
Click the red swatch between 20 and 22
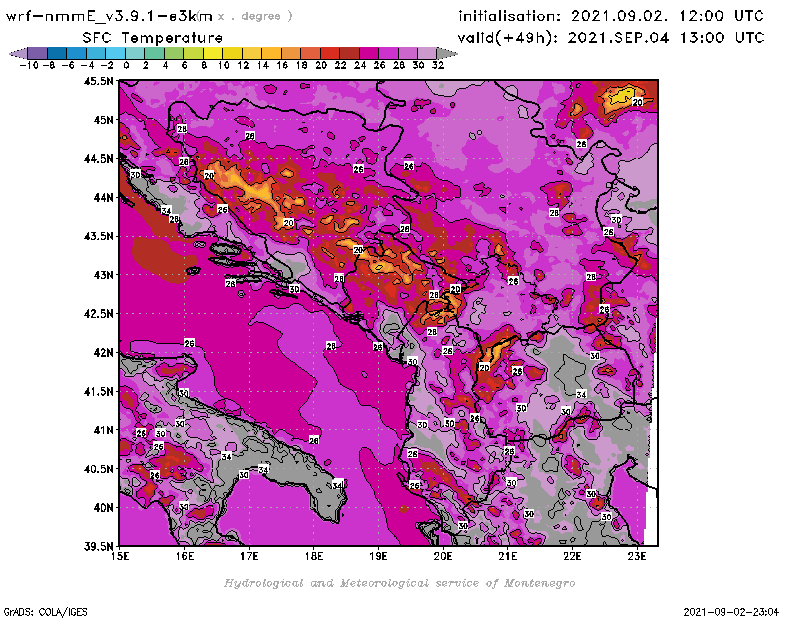pyautogui.click(x=330, y=54)
